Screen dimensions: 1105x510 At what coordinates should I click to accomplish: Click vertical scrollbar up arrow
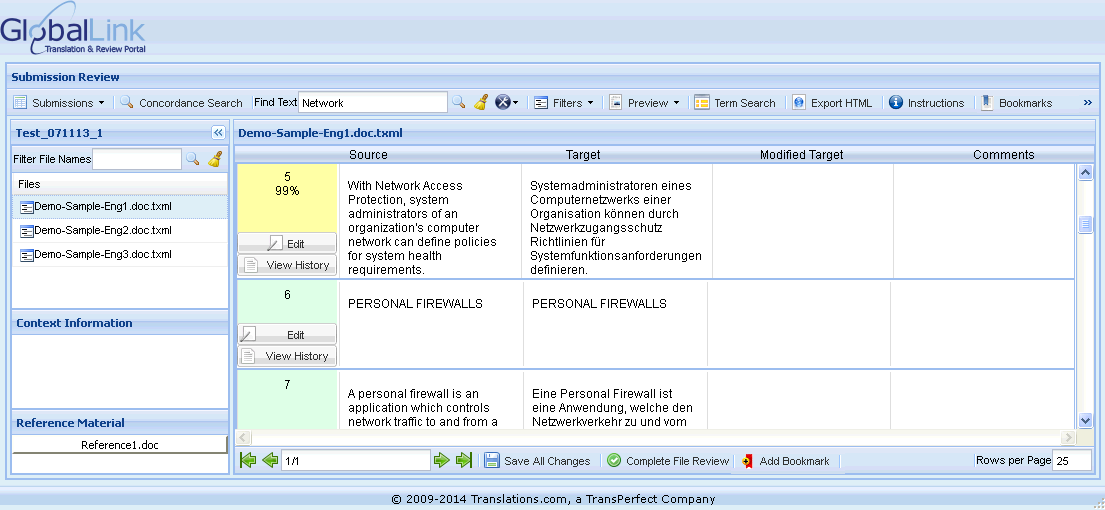(1085, 173)
